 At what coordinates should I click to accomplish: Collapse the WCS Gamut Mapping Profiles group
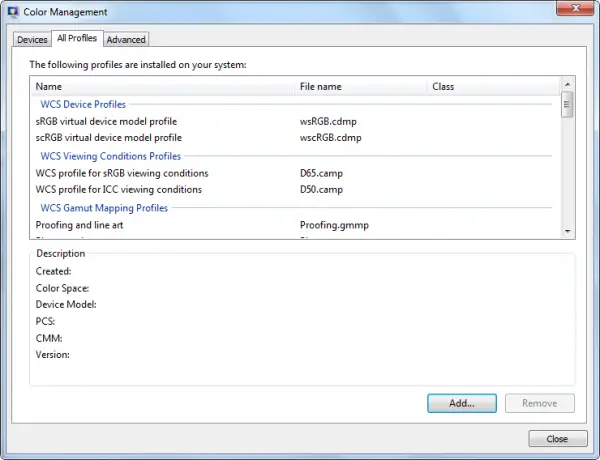[104, 208]
